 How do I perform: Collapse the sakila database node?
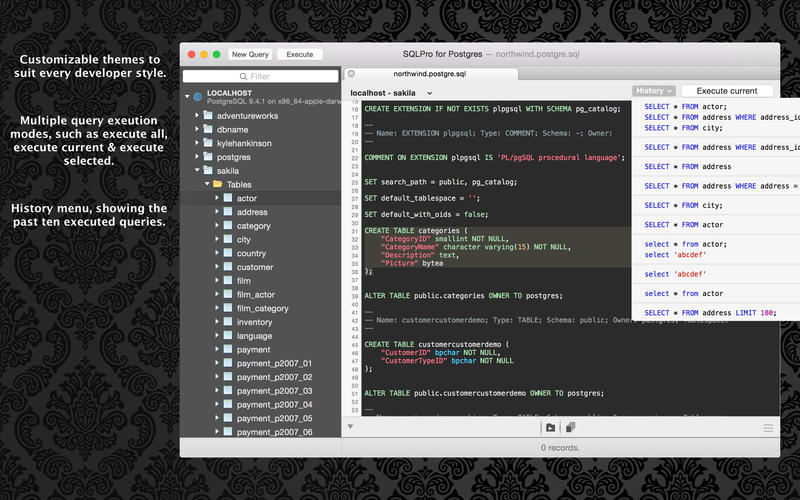[196, 171]
